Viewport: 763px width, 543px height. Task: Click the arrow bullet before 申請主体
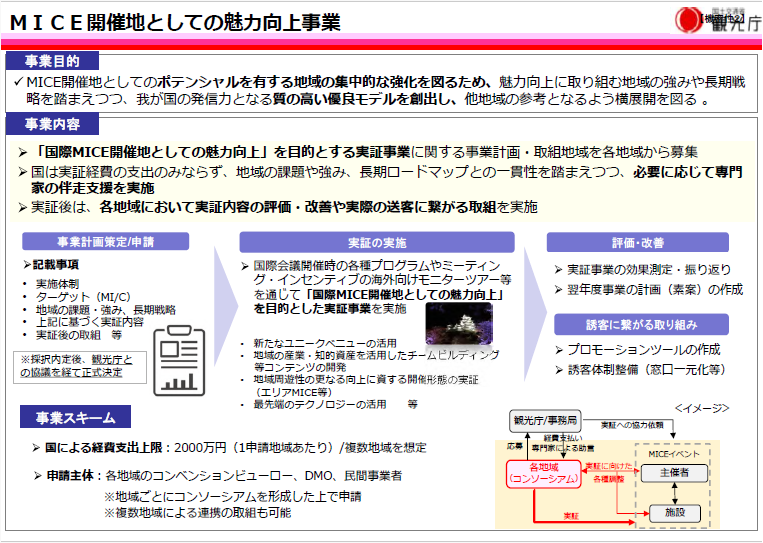[36, 475]
